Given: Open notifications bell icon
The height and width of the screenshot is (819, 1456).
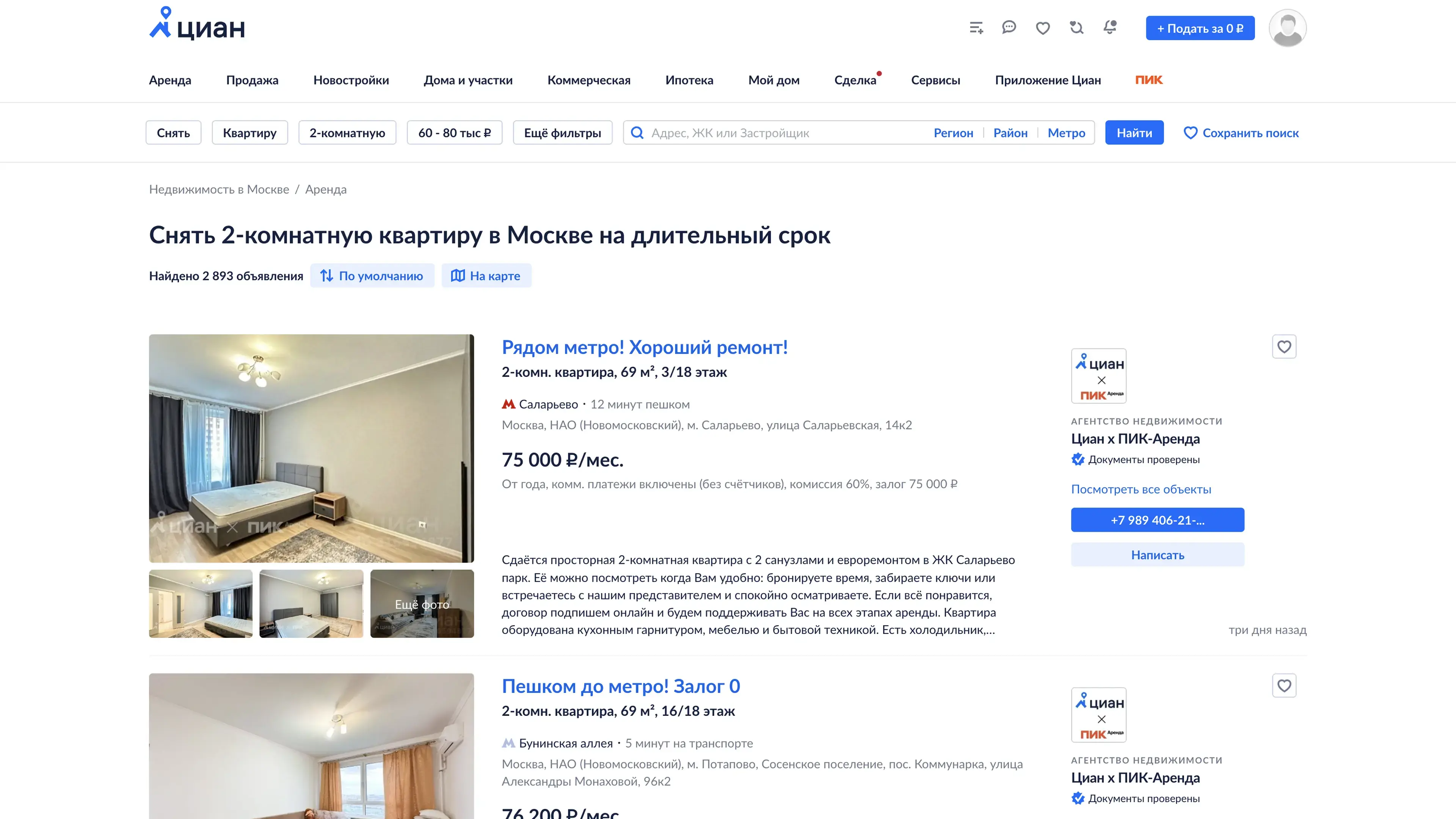Looking at the screenshot, I should click(1110, 27).
